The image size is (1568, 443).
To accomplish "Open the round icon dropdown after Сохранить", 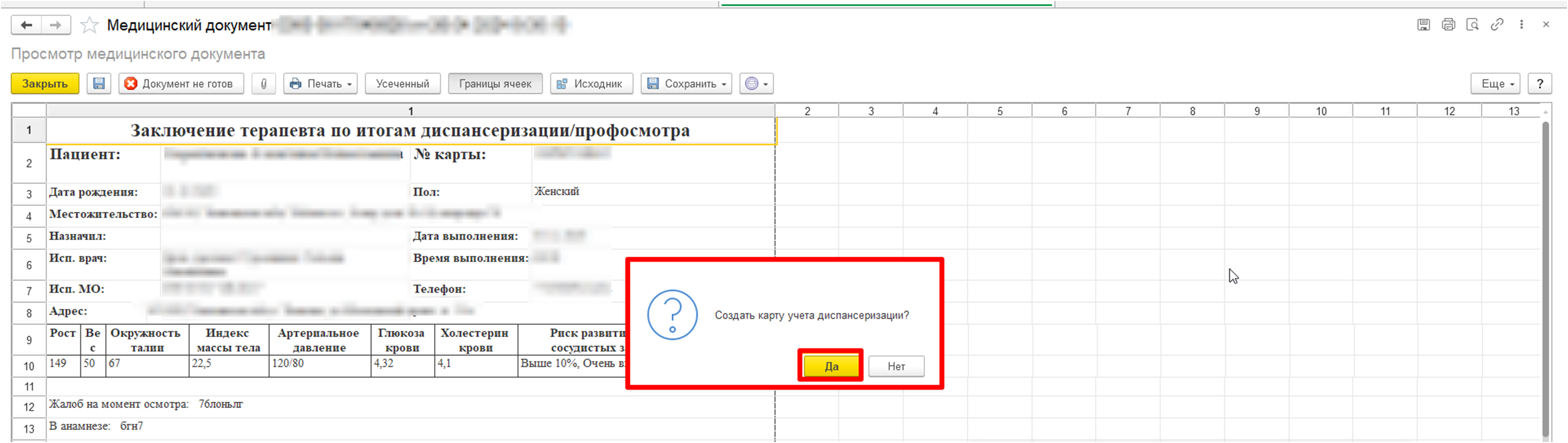I will click(x=757, y=83).
